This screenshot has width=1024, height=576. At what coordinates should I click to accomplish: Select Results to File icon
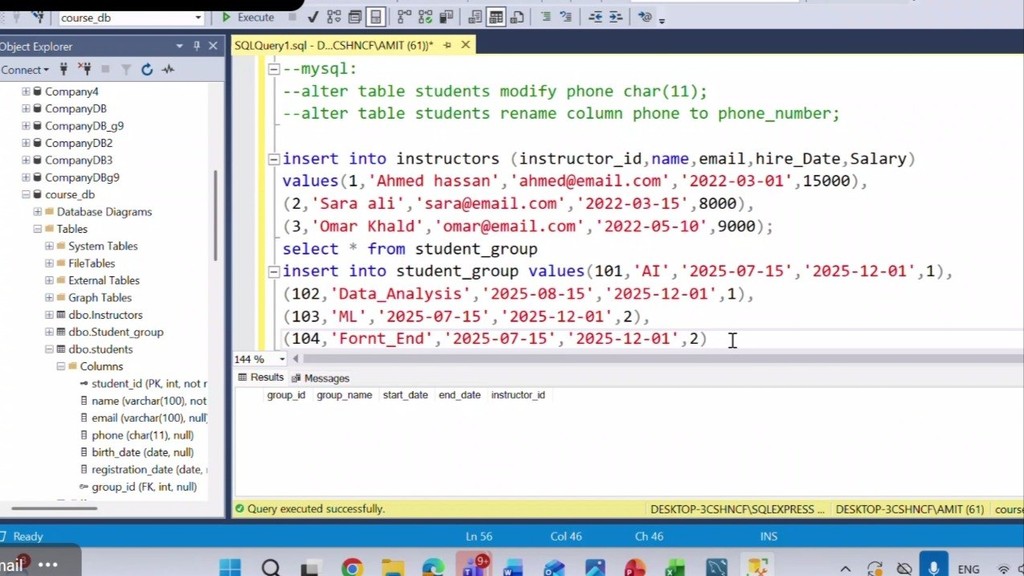tap(517, 18)
